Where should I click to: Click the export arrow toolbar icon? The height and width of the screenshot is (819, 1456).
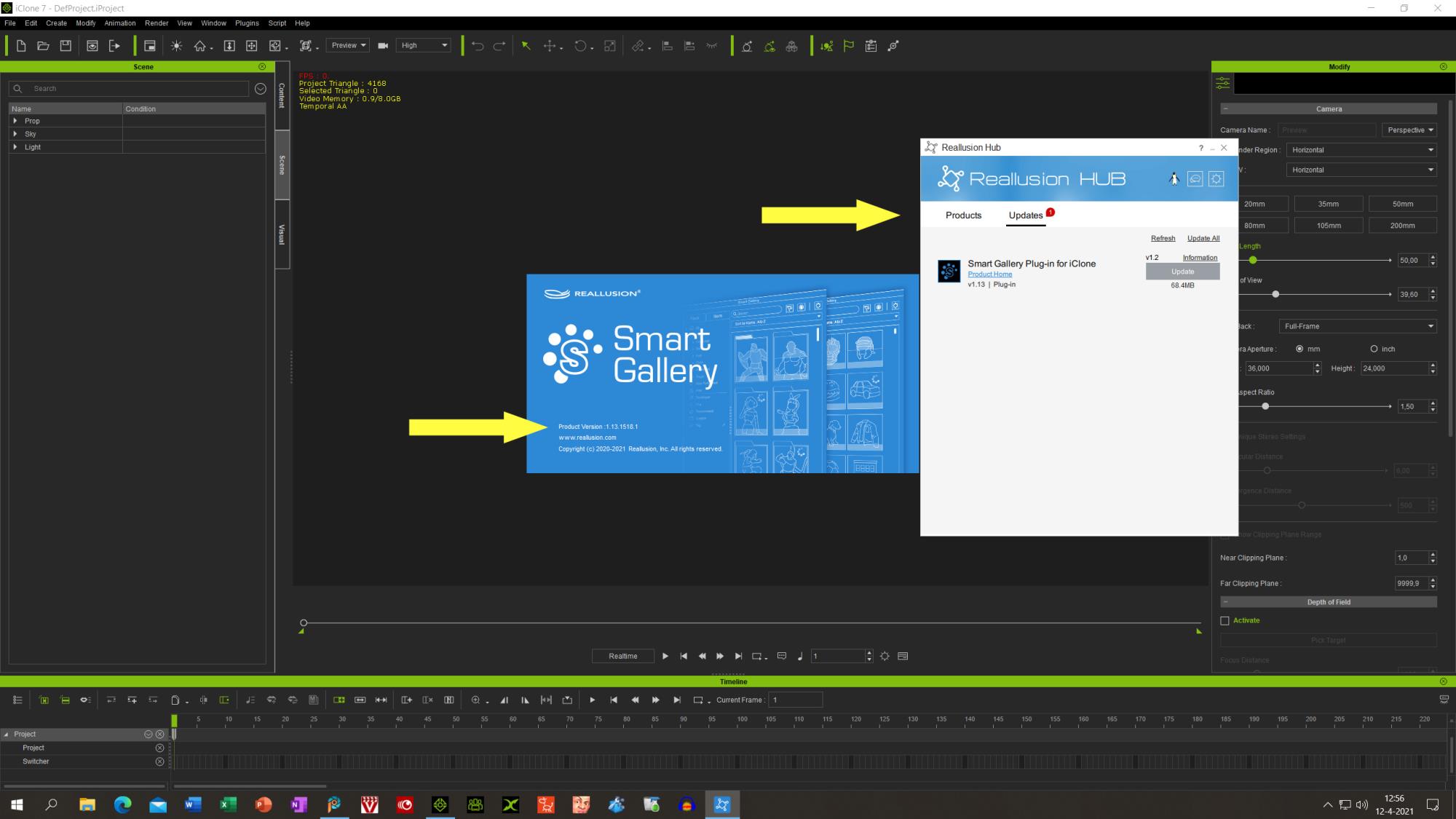click(114, 46)
